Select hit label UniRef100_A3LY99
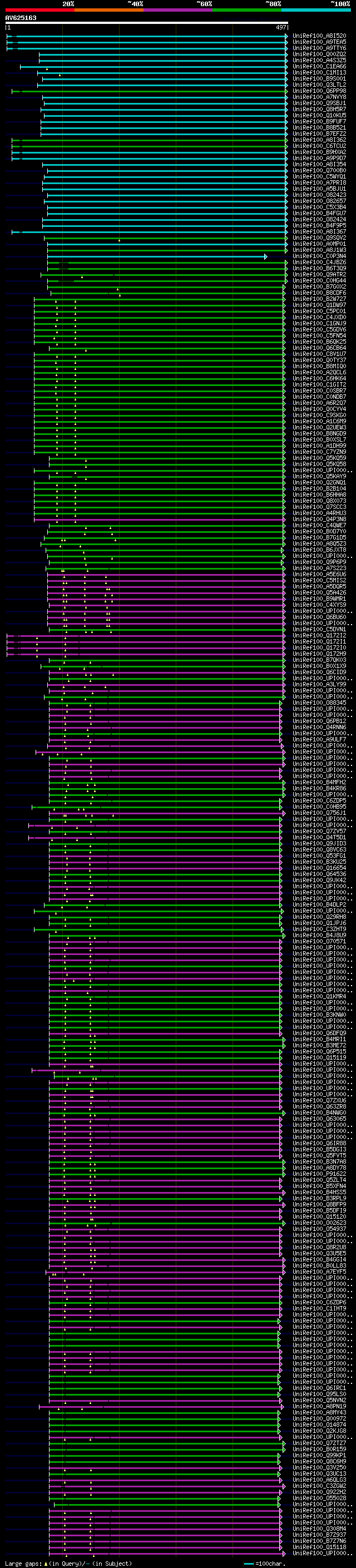 [x=319, y=684]
